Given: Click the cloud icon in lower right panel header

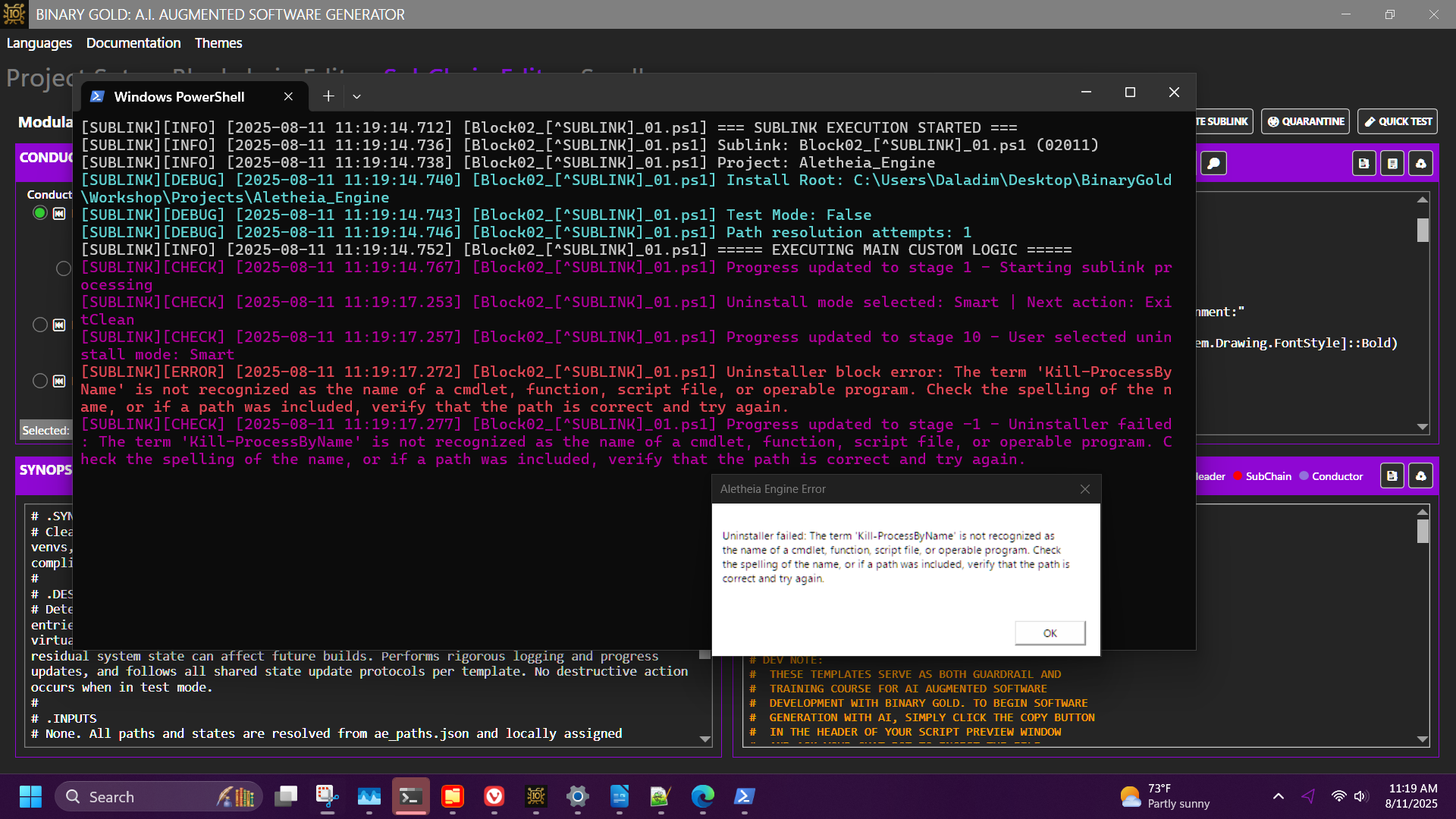Looking at the screenshot, I should 1420,476.
